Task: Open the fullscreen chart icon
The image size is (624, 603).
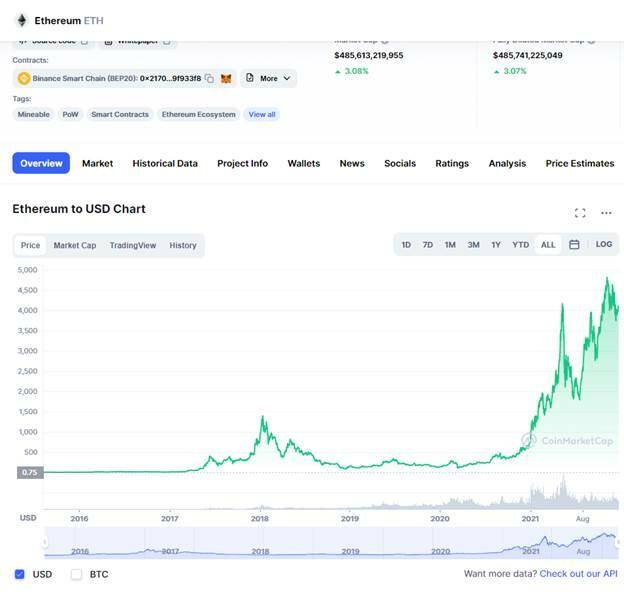Action: pos(580,213)
